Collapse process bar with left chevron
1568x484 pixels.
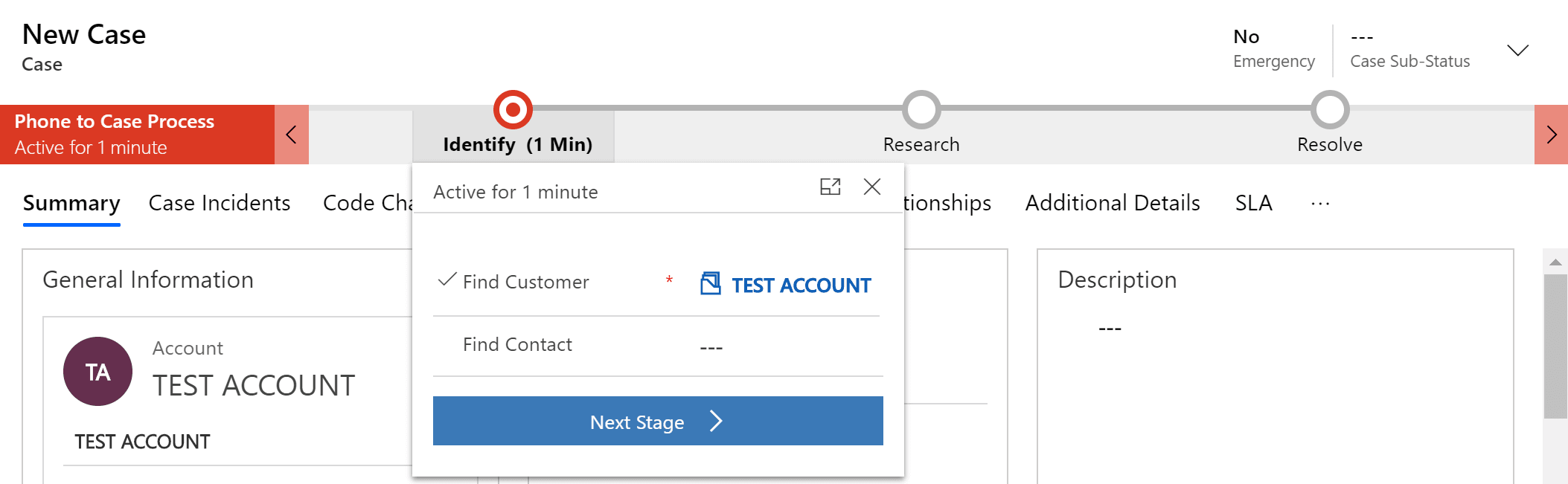(x=292, y=135)
